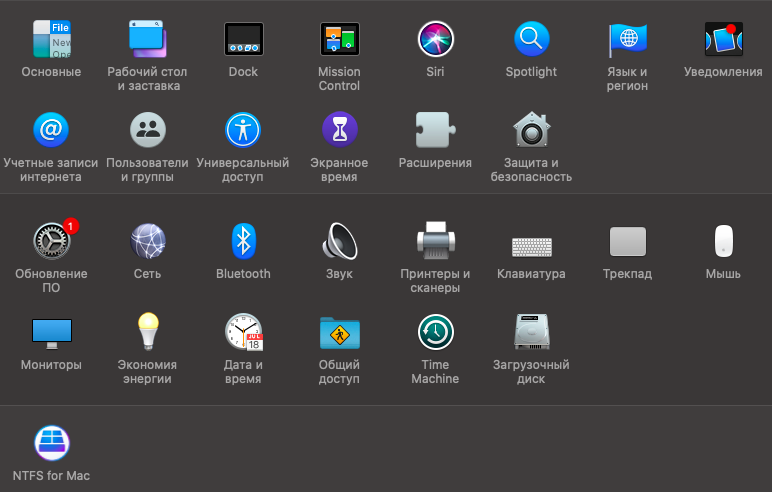Click the red update badge showing 1
This screenshot has height=492, width=772.
(71, 226)
